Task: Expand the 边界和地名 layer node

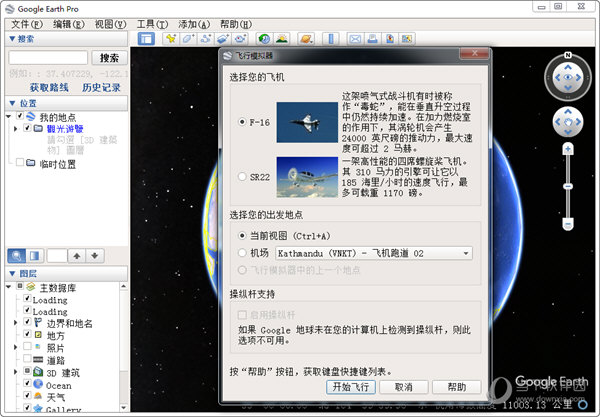Action: point(15,323)
